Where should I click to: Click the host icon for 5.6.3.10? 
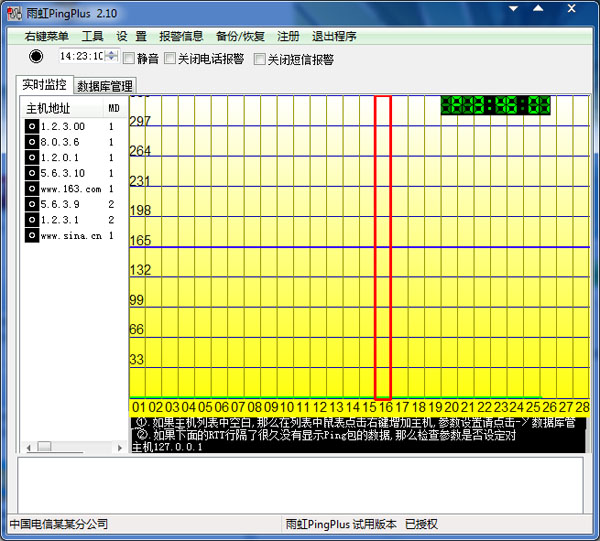tap(32, 173)
